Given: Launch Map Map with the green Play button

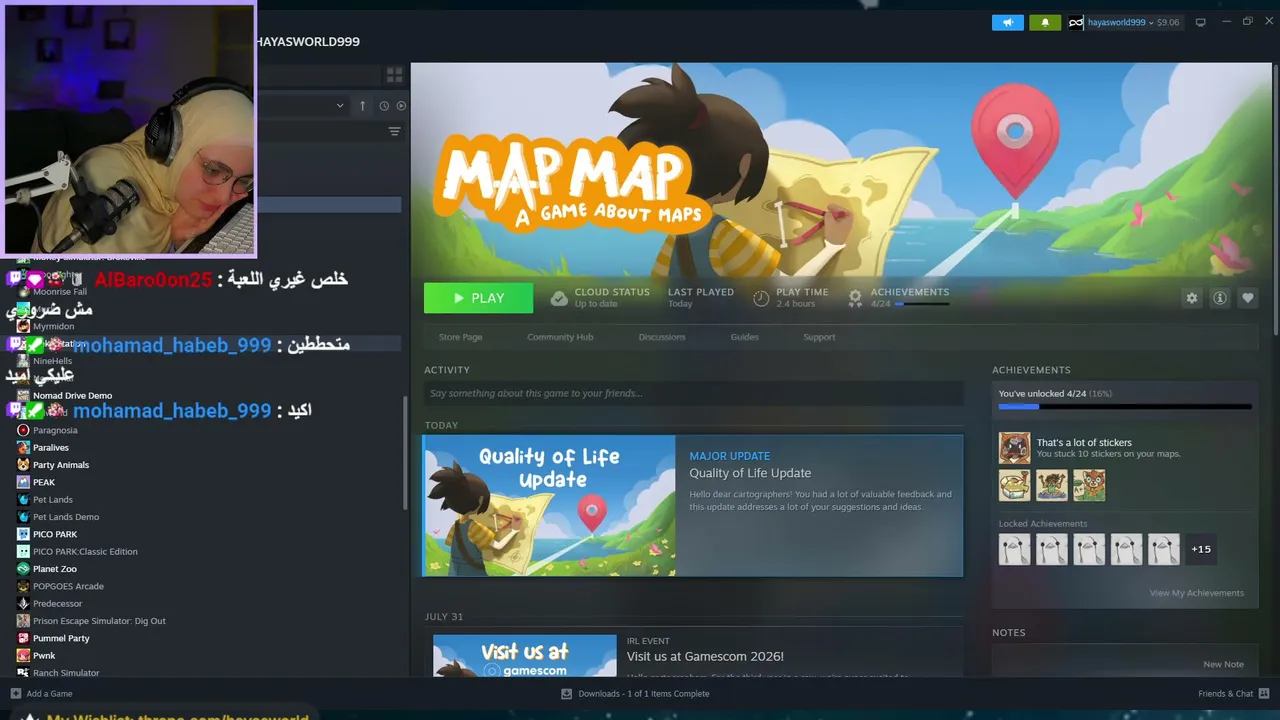Looking at the screenshot, I should 478,298.
